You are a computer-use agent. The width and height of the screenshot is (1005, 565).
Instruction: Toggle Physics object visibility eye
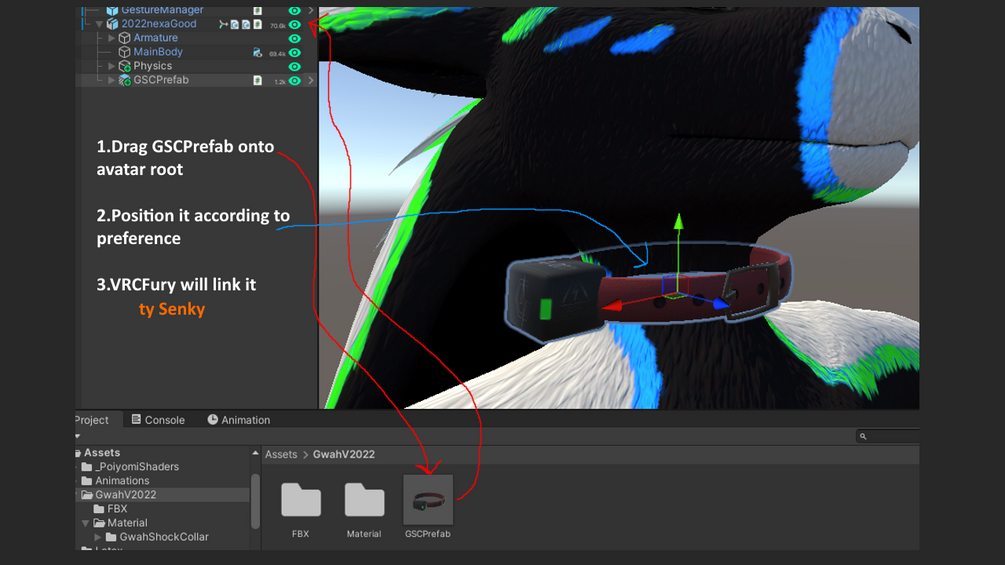[295, 67]
